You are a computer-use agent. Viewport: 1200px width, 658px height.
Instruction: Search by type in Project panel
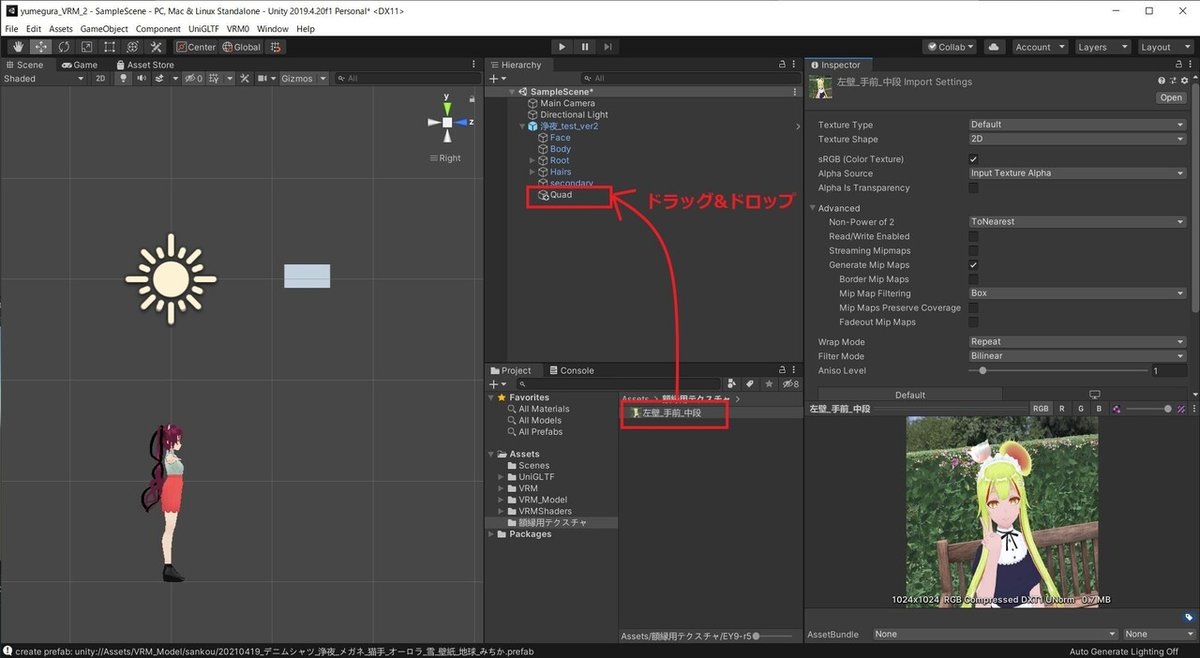(x=732, y=383)
